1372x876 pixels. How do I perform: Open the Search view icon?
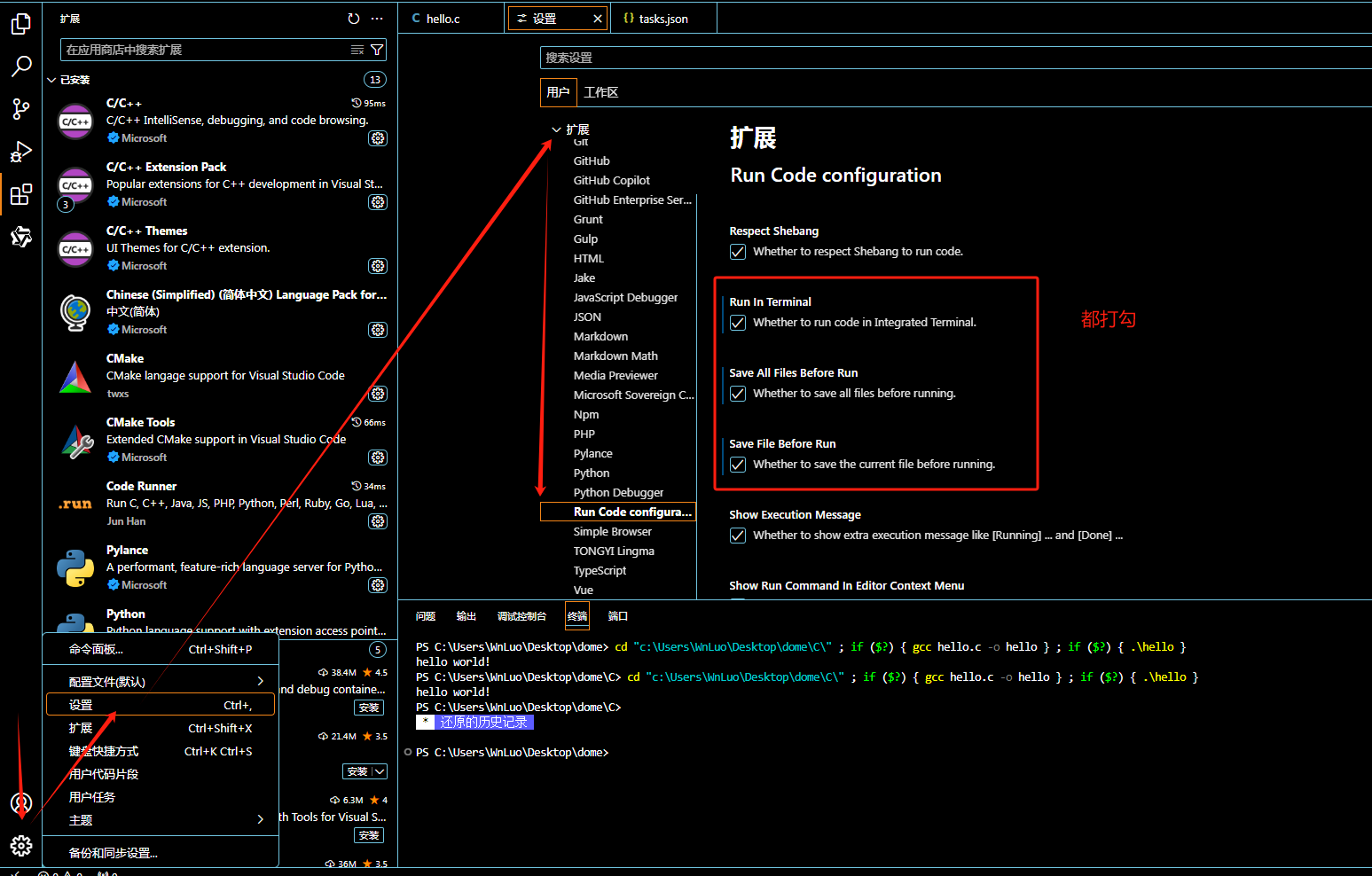[x=21, y=66]
